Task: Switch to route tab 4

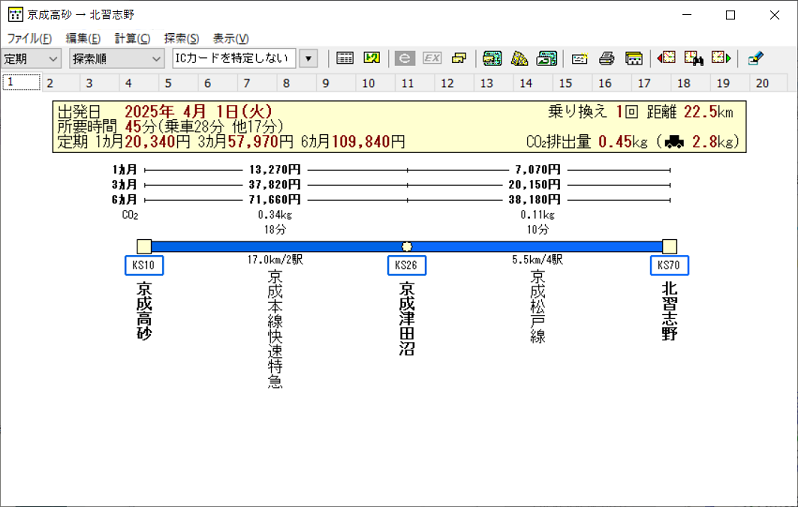Action: click(x=139, y=83)
